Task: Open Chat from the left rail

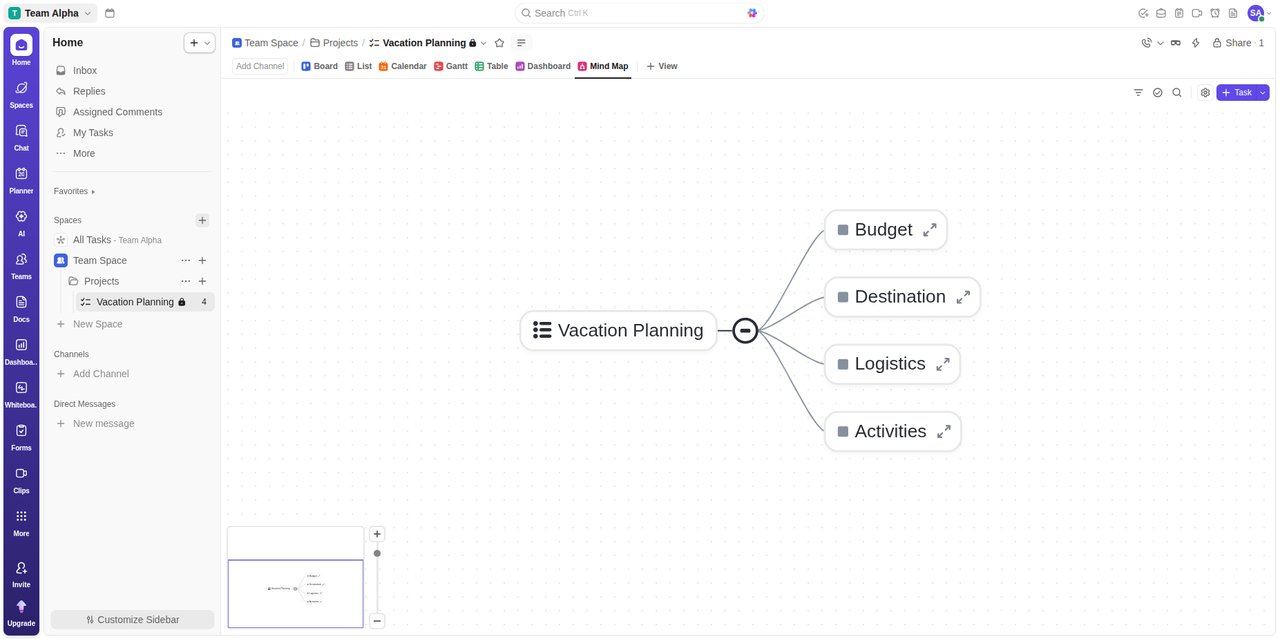Action: 21,137
